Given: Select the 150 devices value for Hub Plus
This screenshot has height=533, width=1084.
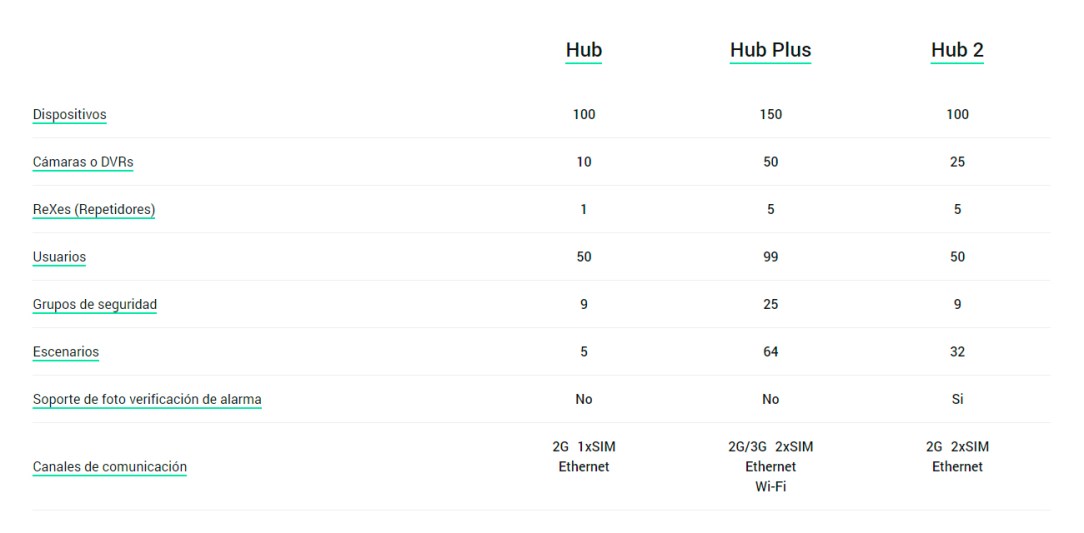Looking at the screenshot, I should click(x=770, y=114).
